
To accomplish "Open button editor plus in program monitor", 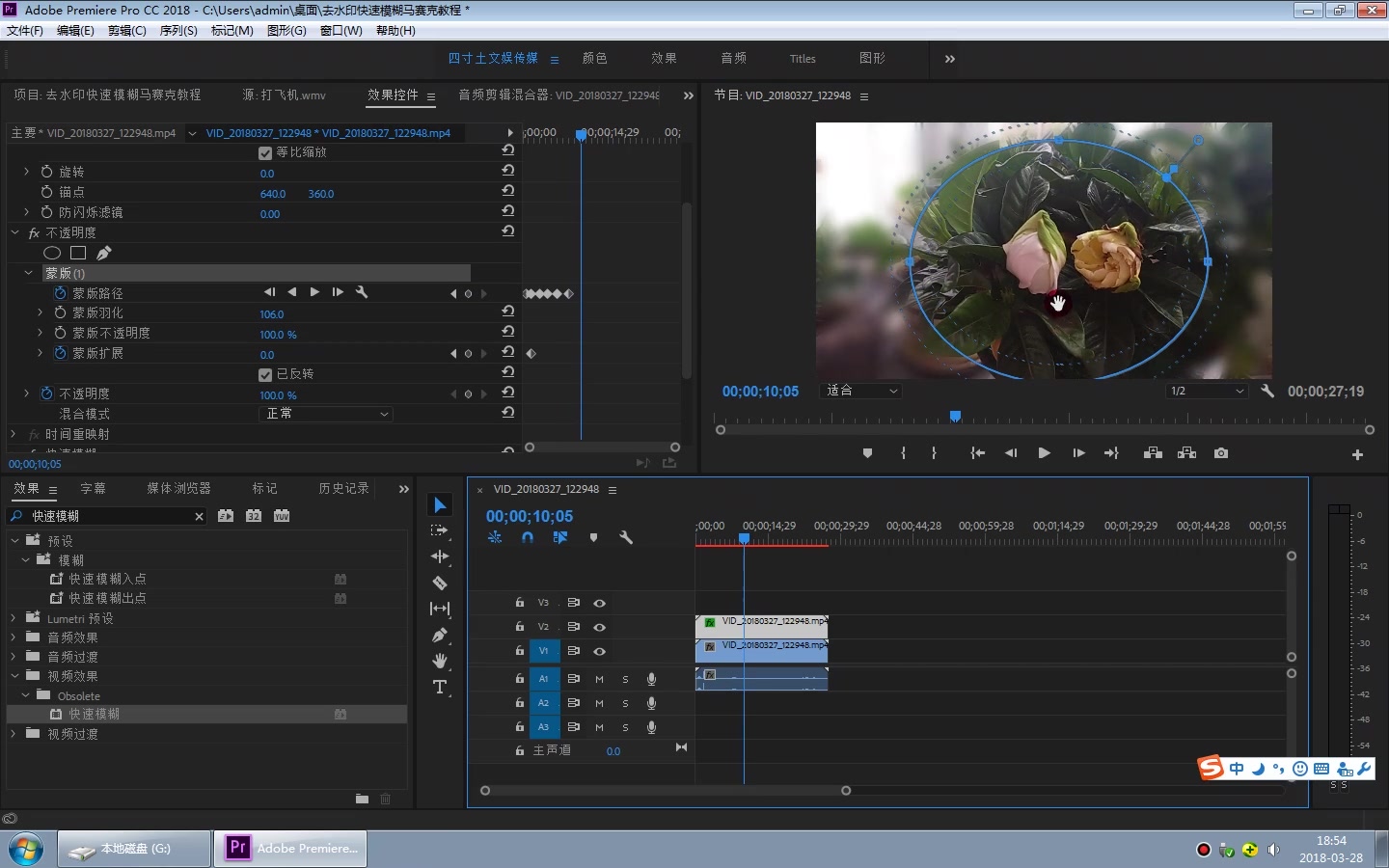I will [x=1357, y=454].
